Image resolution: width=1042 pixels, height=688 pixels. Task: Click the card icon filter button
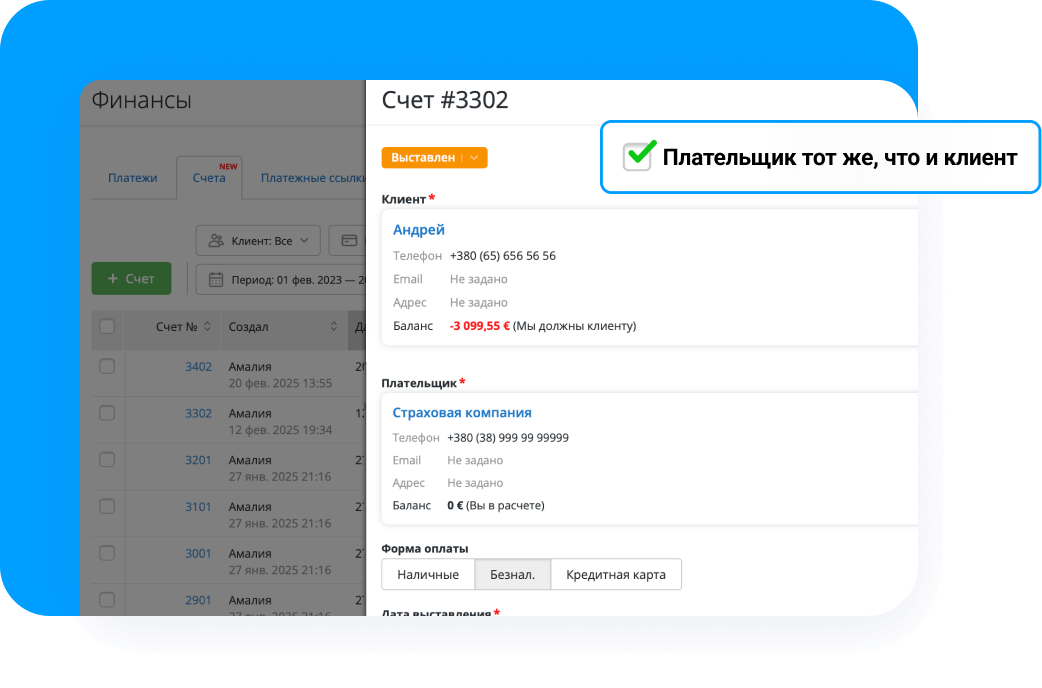pyautogui.click(x=349, y=241)
